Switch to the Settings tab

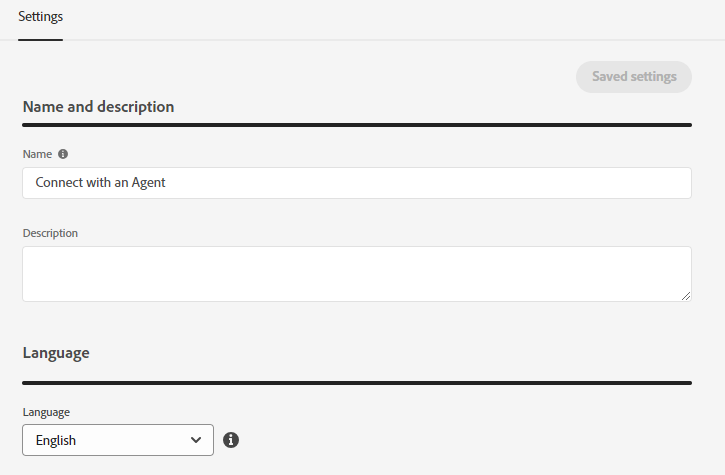41,17
